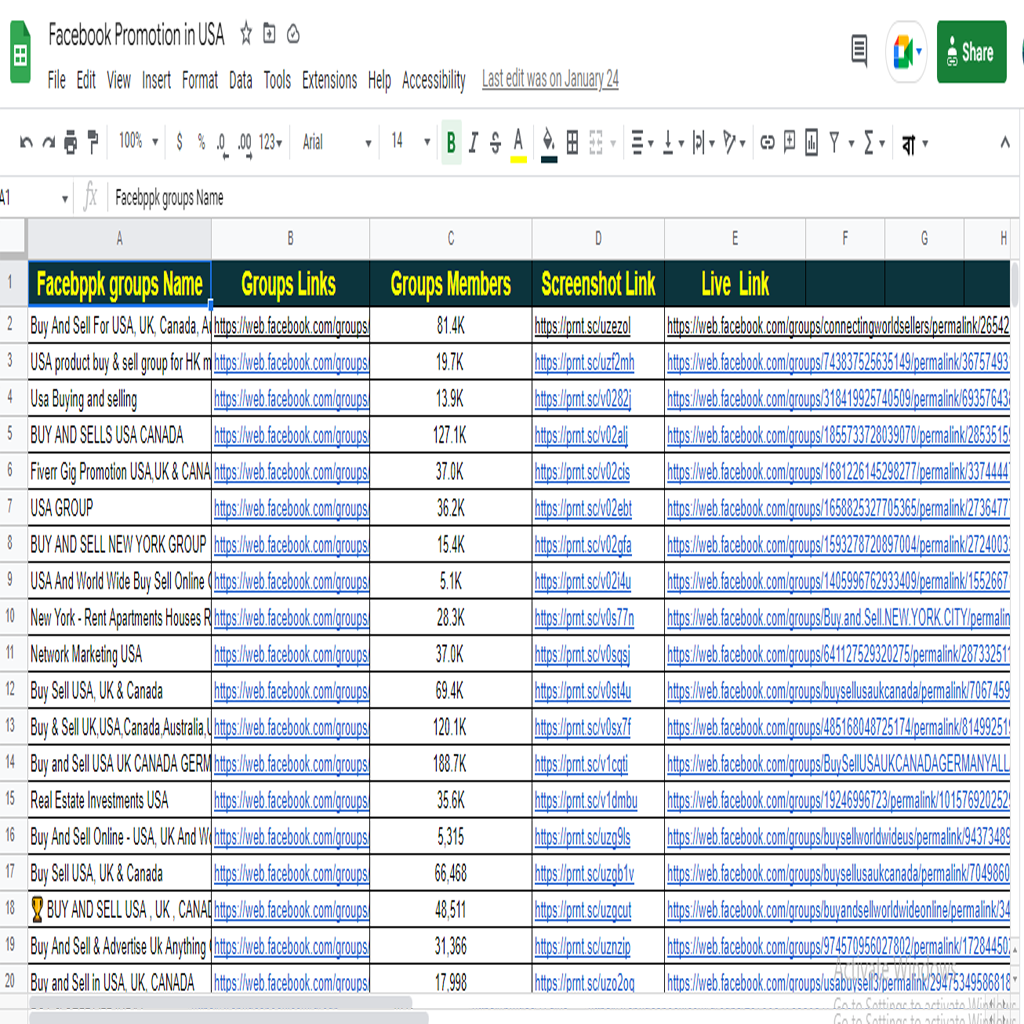Select the cell 'USA GROUP'
The image size is (1024, 1024).
[120, 508]
